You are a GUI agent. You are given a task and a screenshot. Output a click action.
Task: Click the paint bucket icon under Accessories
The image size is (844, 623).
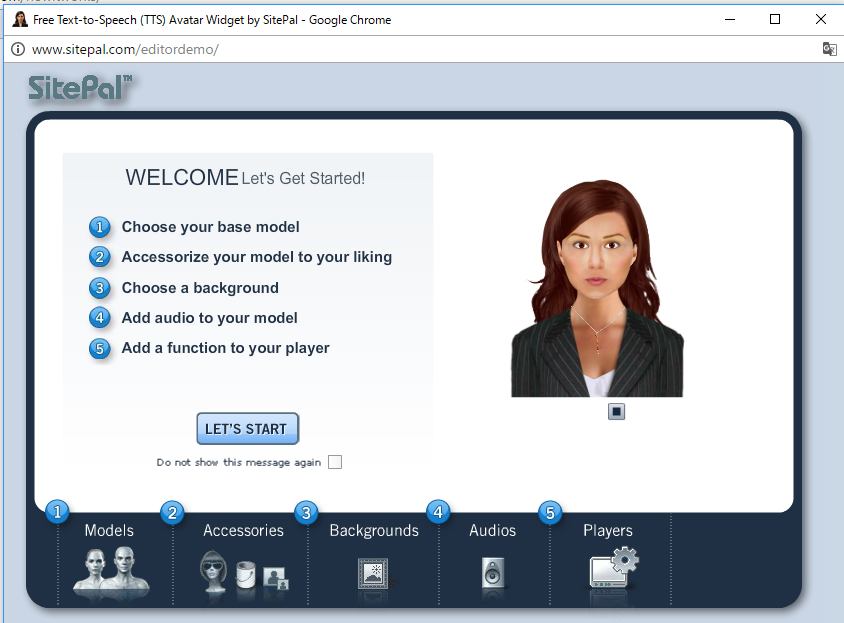(x=245, y=575)
